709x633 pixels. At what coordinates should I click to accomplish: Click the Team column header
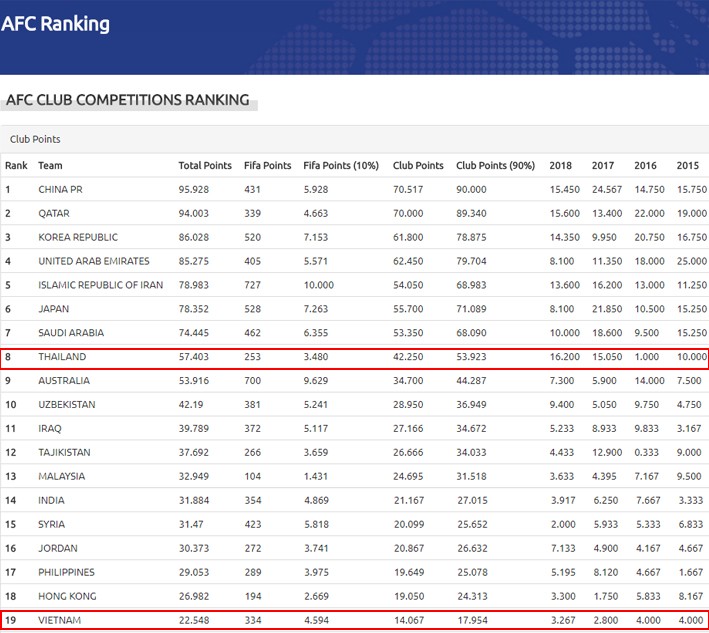click(x=50, y=165)
